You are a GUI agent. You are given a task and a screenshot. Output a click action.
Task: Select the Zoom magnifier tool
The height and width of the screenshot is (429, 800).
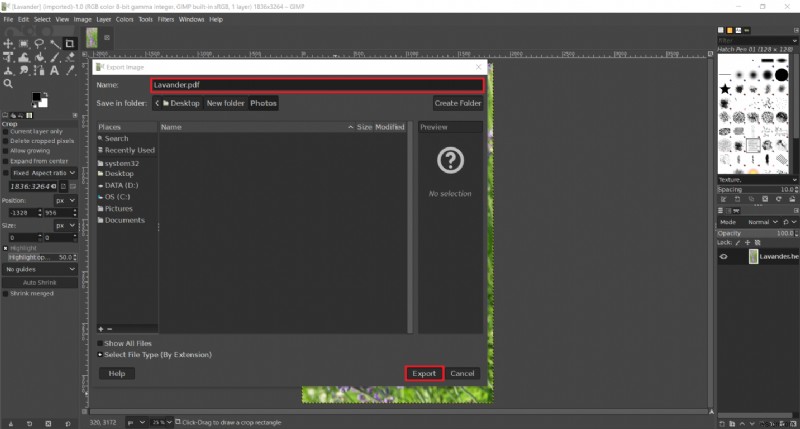[x=9, y=83]
